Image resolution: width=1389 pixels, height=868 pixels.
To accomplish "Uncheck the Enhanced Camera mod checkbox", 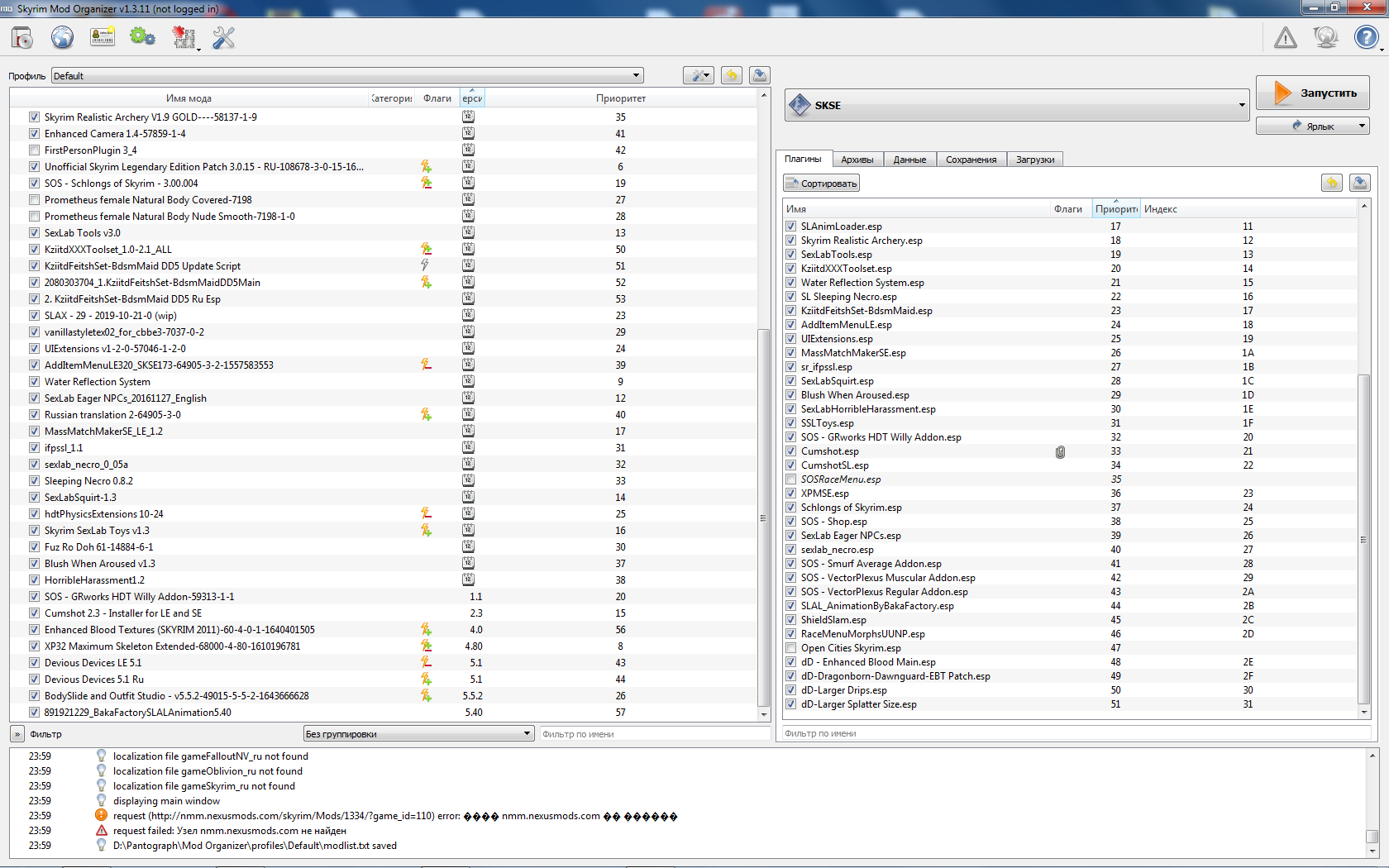I will coord(34,134).
